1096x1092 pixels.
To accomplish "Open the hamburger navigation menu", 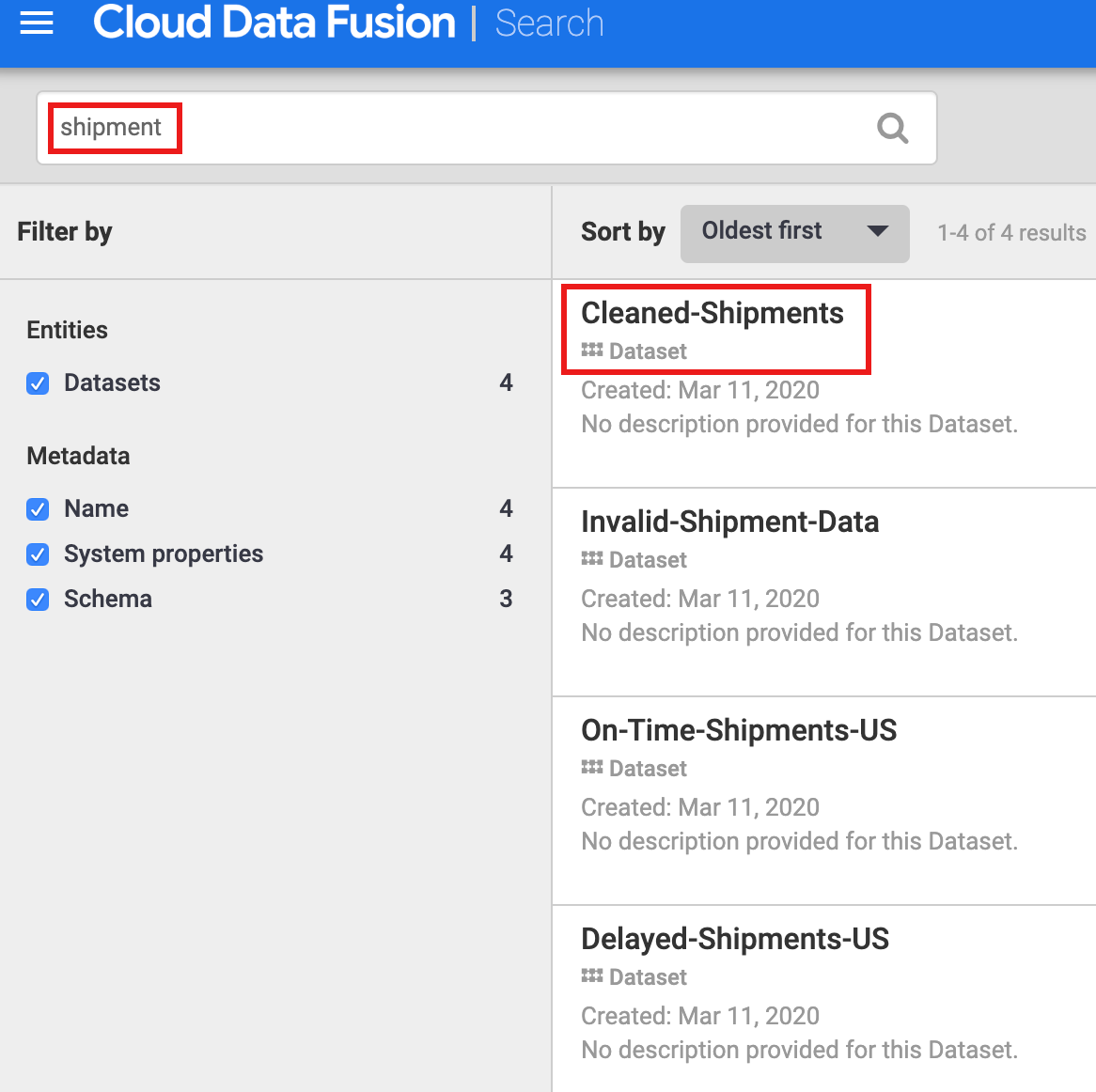I will click(37, 23).
